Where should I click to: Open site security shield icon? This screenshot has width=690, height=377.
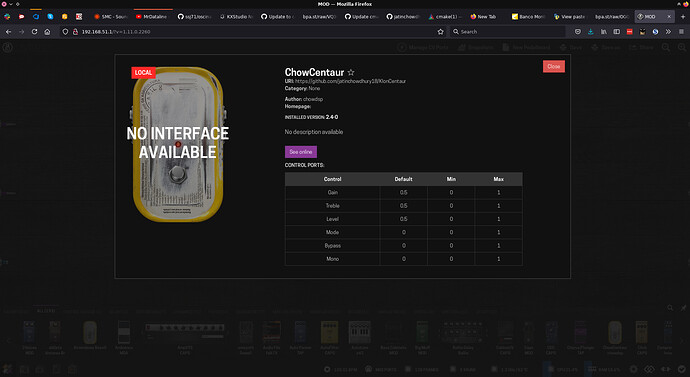pos(65,32)
